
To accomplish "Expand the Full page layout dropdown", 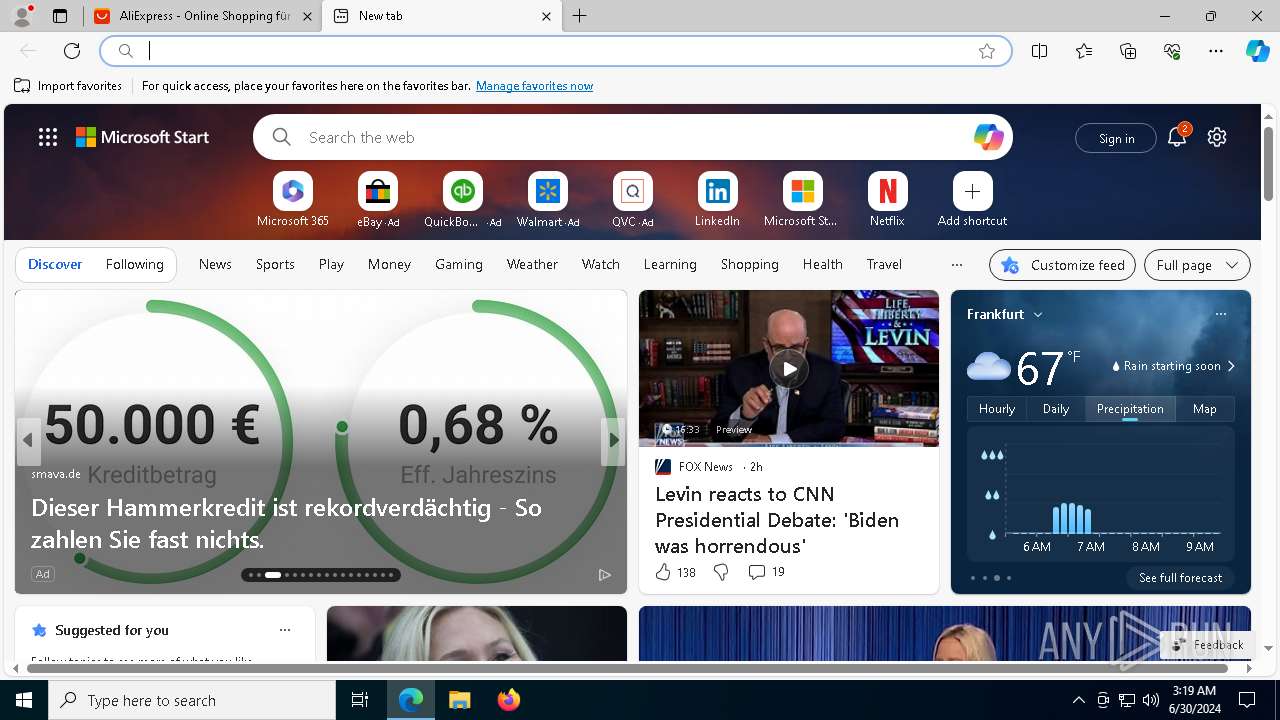I will pos(1197,265).
